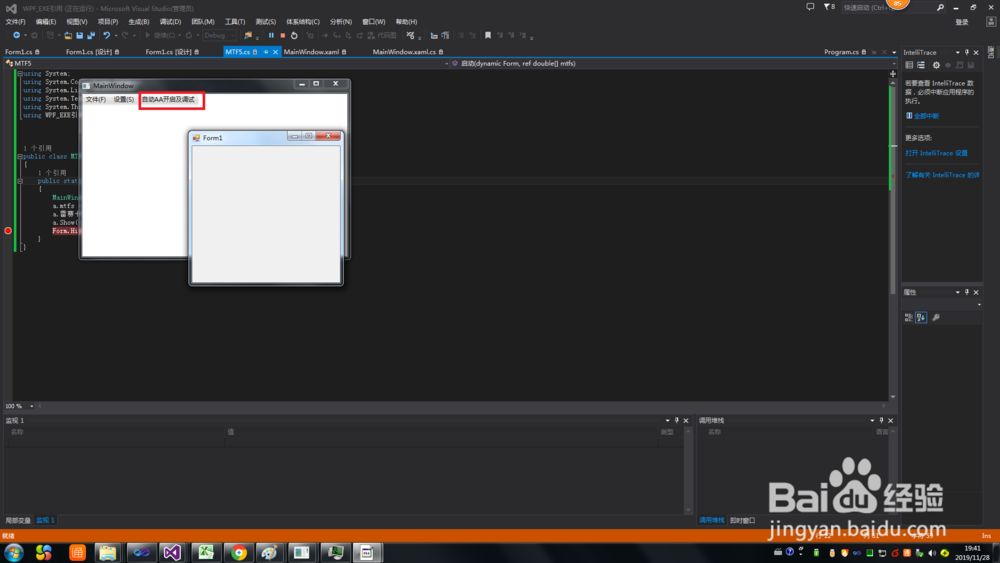Click the account avatar icon near 登录
Viewport: 1000px width, 563px height.
990,22
